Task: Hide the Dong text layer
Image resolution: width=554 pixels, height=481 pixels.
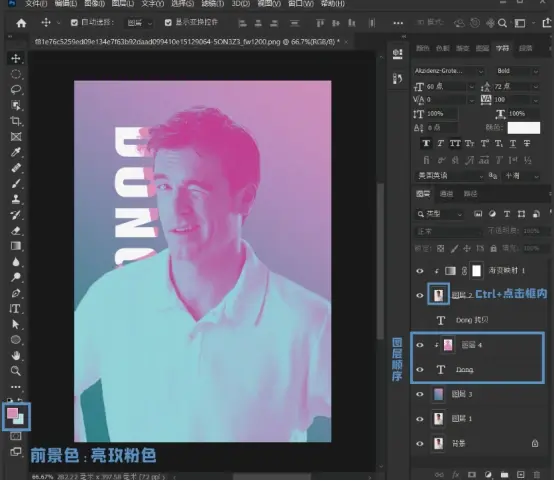Action: coord(420,370)
